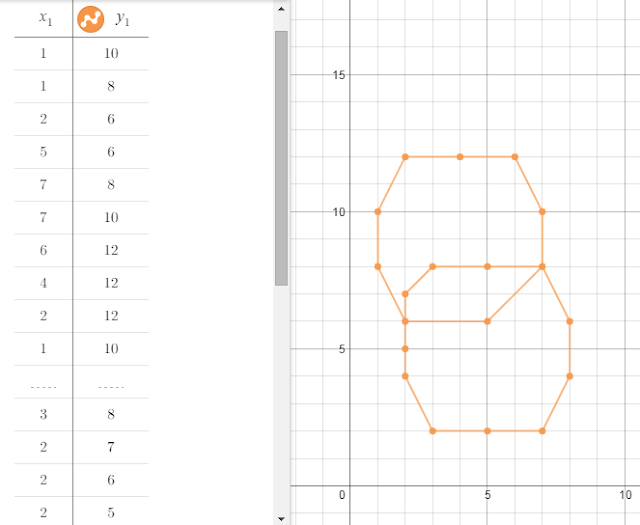Click the y-axis label 15
Image resolution: width=640 pixels, height=525 pixels.
point(339,75)
